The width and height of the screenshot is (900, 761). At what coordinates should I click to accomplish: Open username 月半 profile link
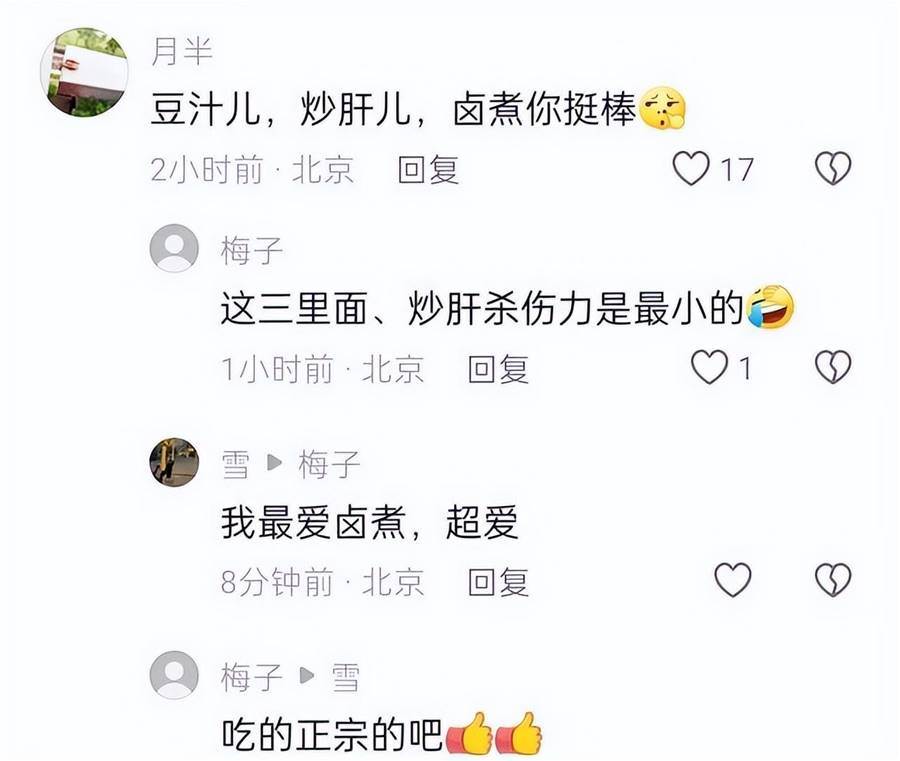tap(182, 51)
